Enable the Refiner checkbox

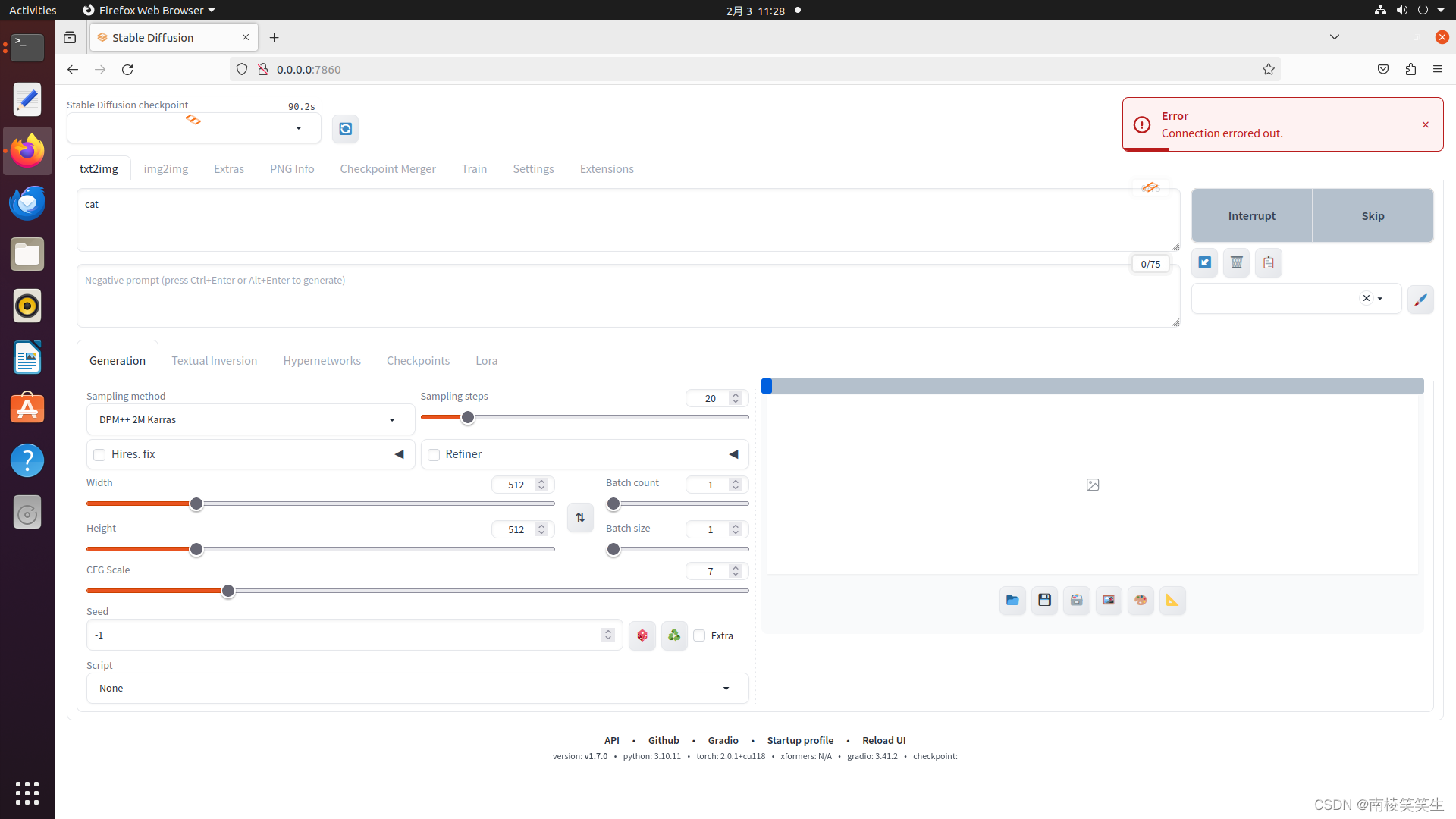pyautogui.click(x=434, y=454)
